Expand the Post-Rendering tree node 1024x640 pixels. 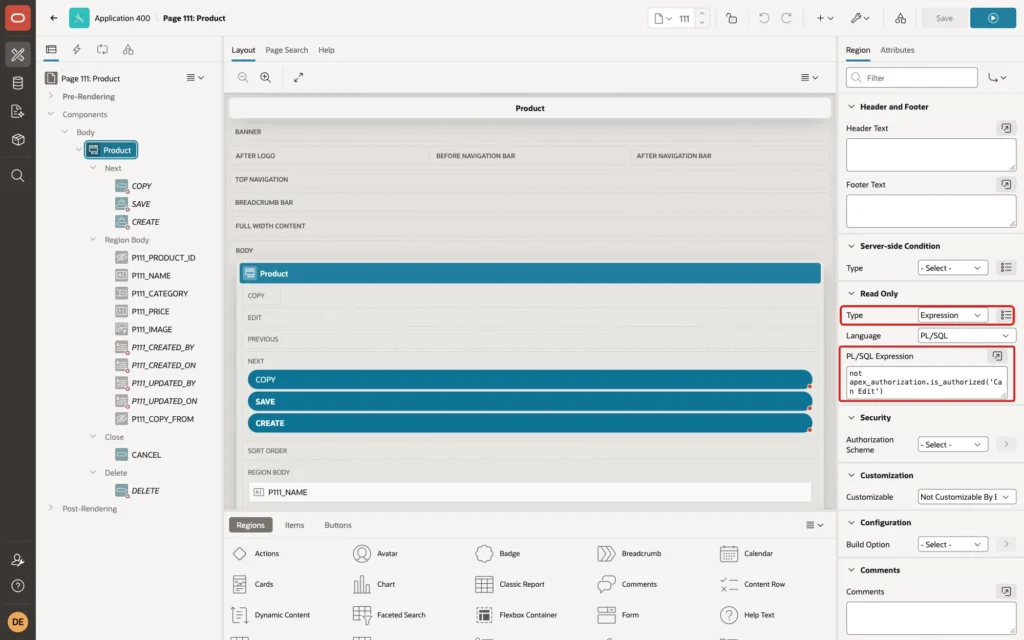point(51,508)
